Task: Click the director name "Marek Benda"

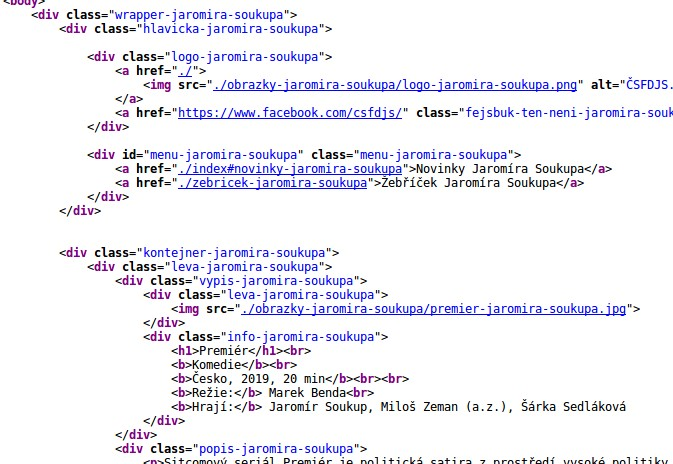Action: pyautogui.click(x=307, y=393)
